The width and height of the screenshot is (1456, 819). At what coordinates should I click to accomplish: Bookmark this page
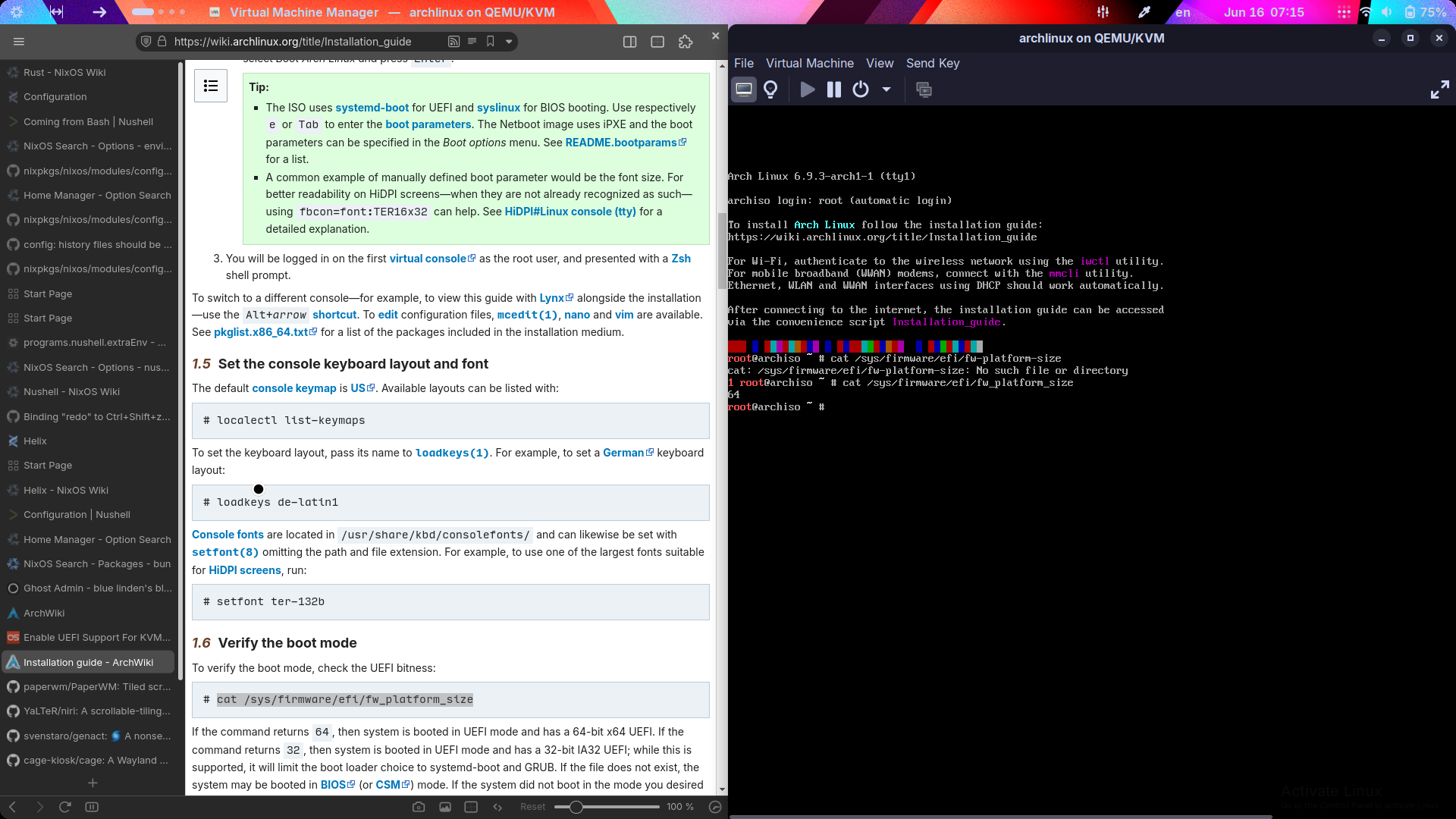click(491, 42)
